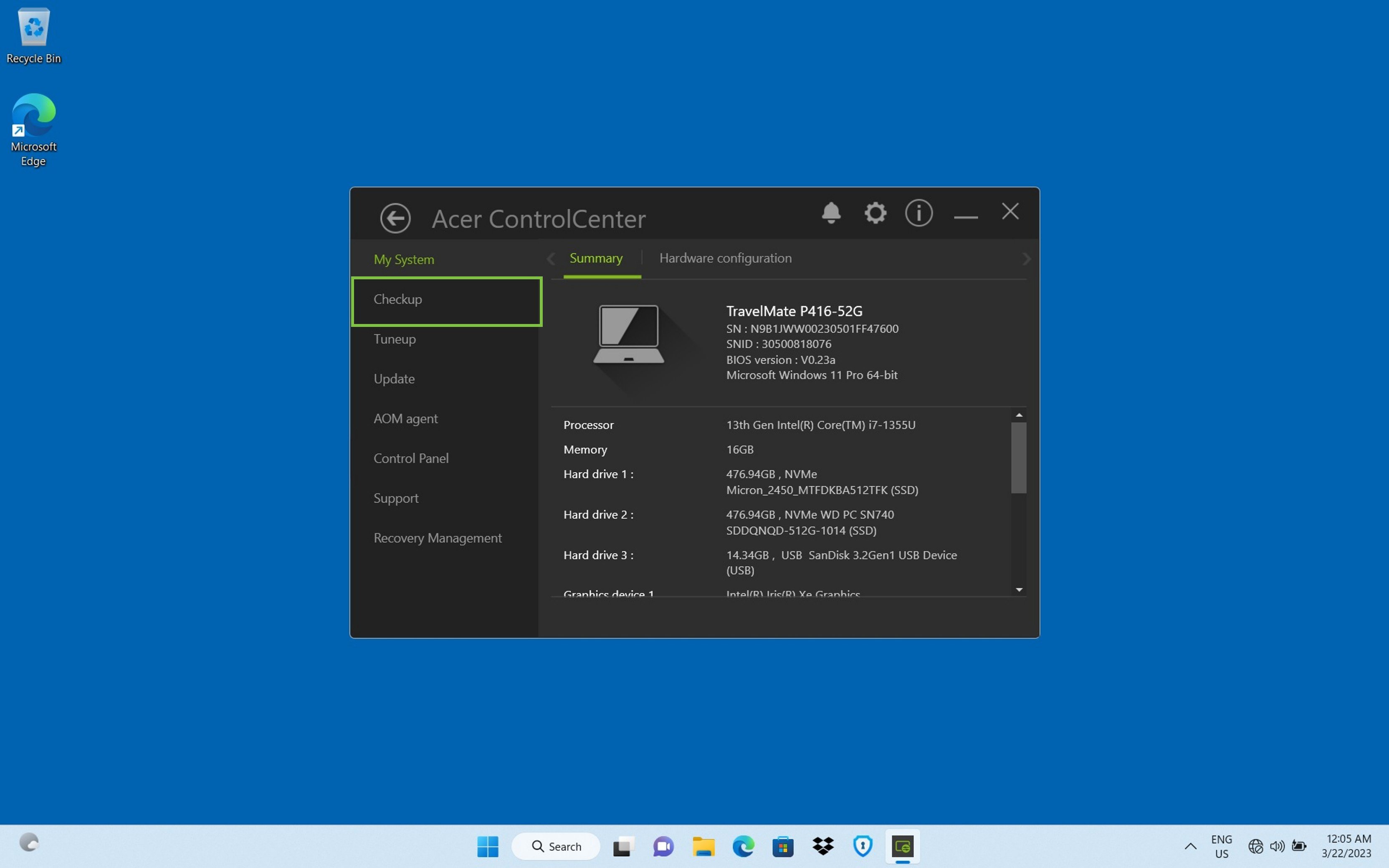Open the AOM agent section

[405, 418]
